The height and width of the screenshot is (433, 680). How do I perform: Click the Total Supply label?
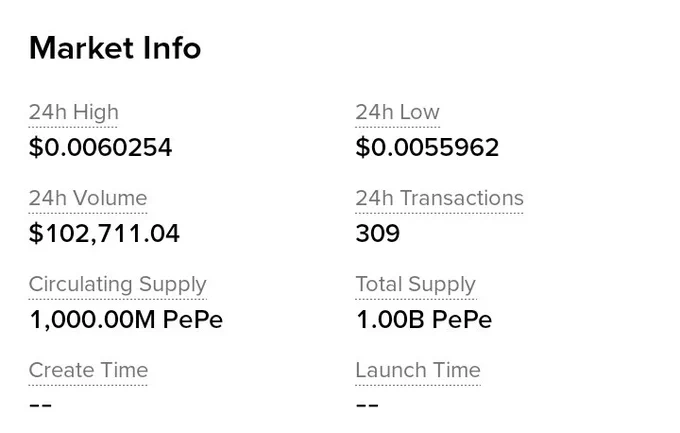[x=415, y=285]
